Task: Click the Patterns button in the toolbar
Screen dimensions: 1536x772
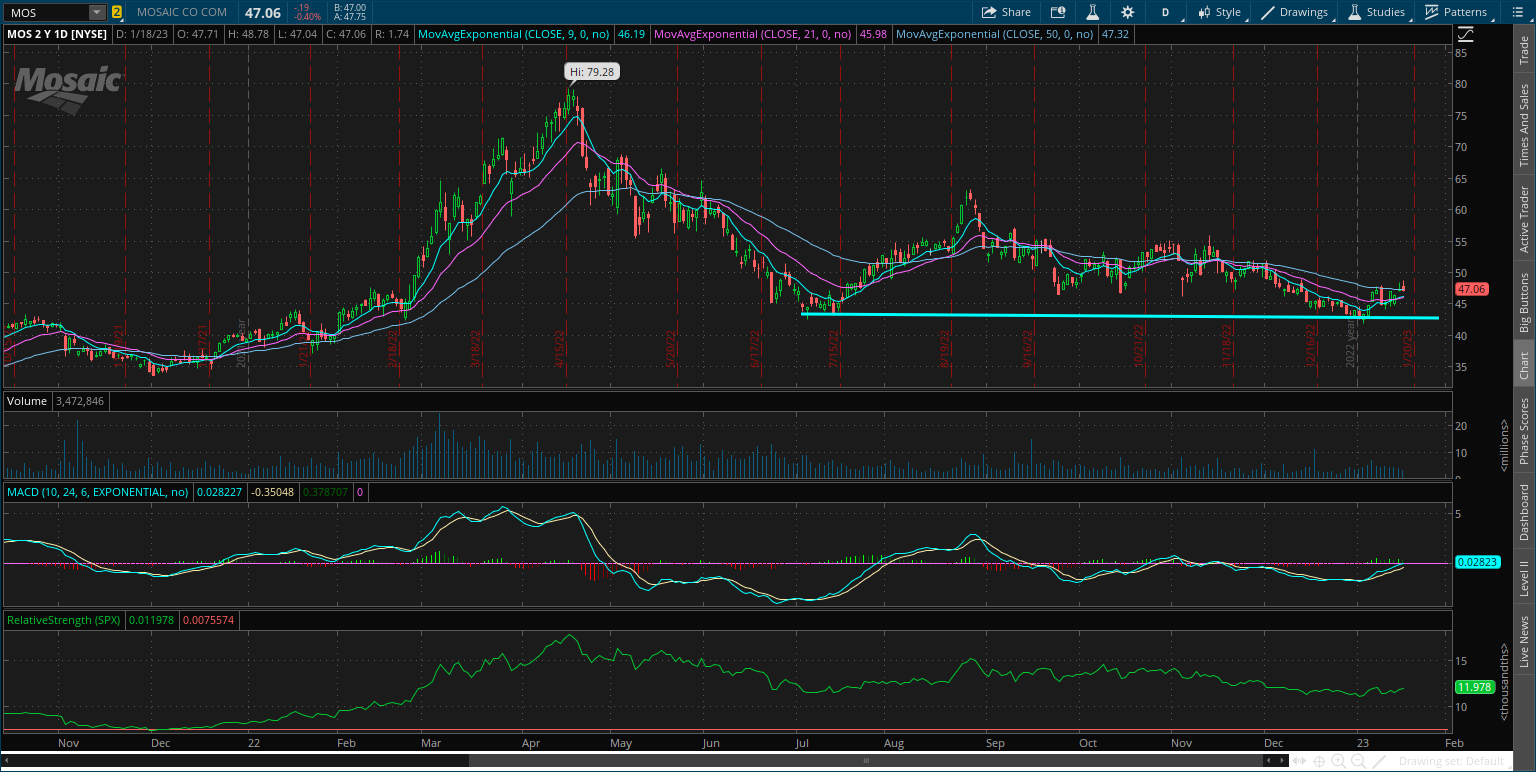Action: [1458, 12]
